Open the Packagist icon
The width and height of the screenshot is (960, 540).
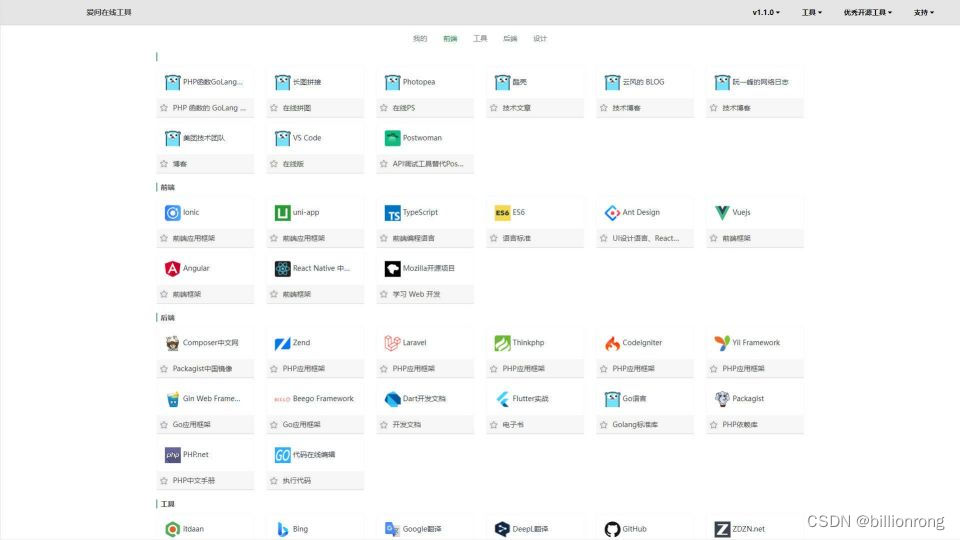tap(722, 399)
